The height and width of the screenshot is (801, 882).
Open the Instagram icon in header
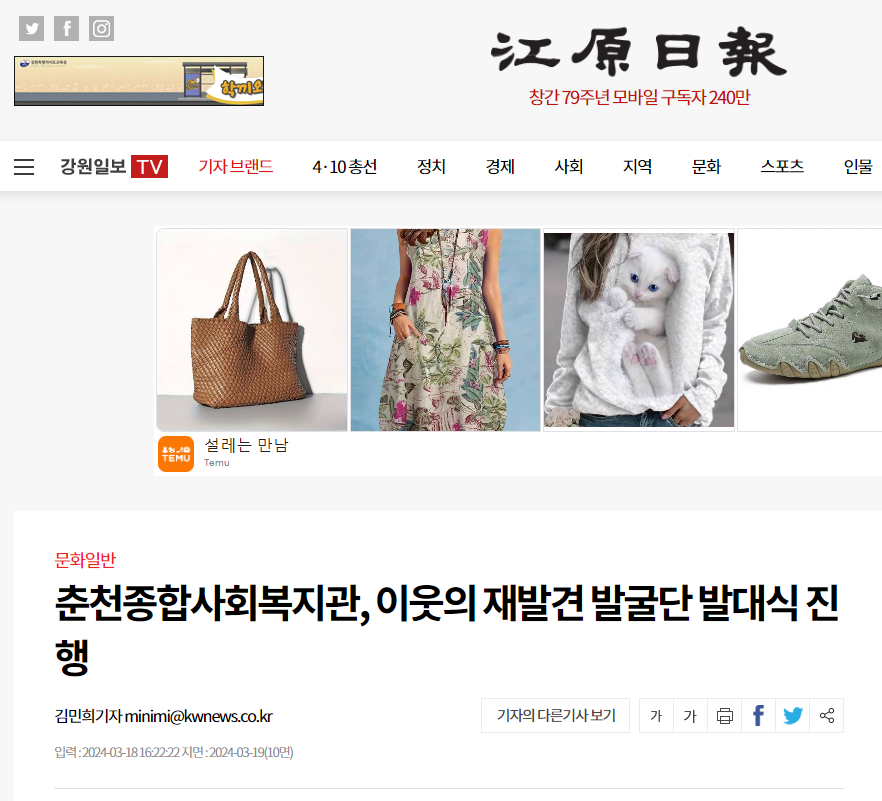(101, 28)
